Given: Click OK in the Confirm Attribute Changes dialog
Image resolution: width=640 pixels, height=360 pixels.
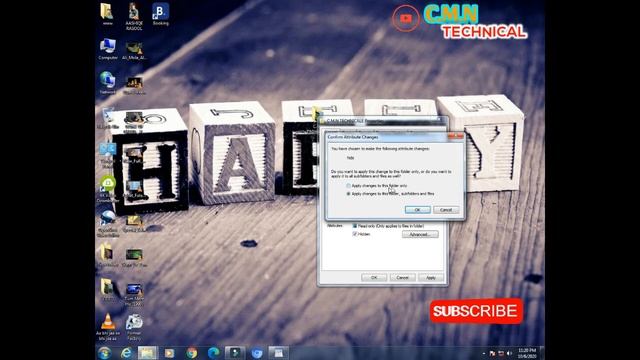Looking at the screenshot, I should click(x=418, y=210).
